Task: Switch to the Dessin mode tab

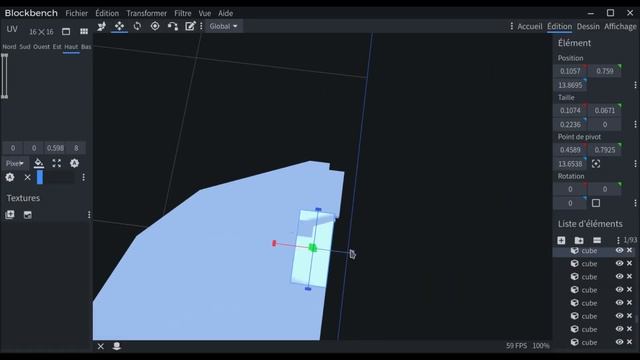Action: tap(588, 26)
